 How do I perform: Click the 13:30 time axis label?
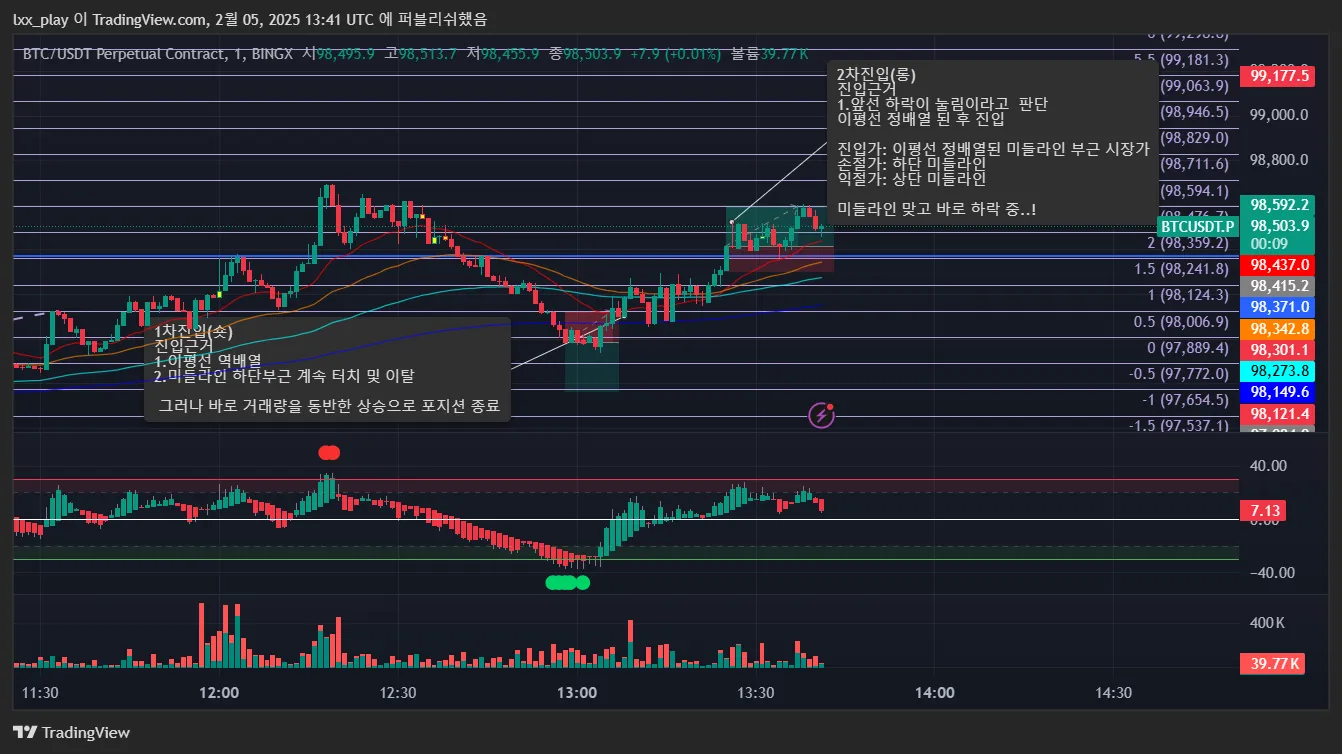tap(756, 692)
